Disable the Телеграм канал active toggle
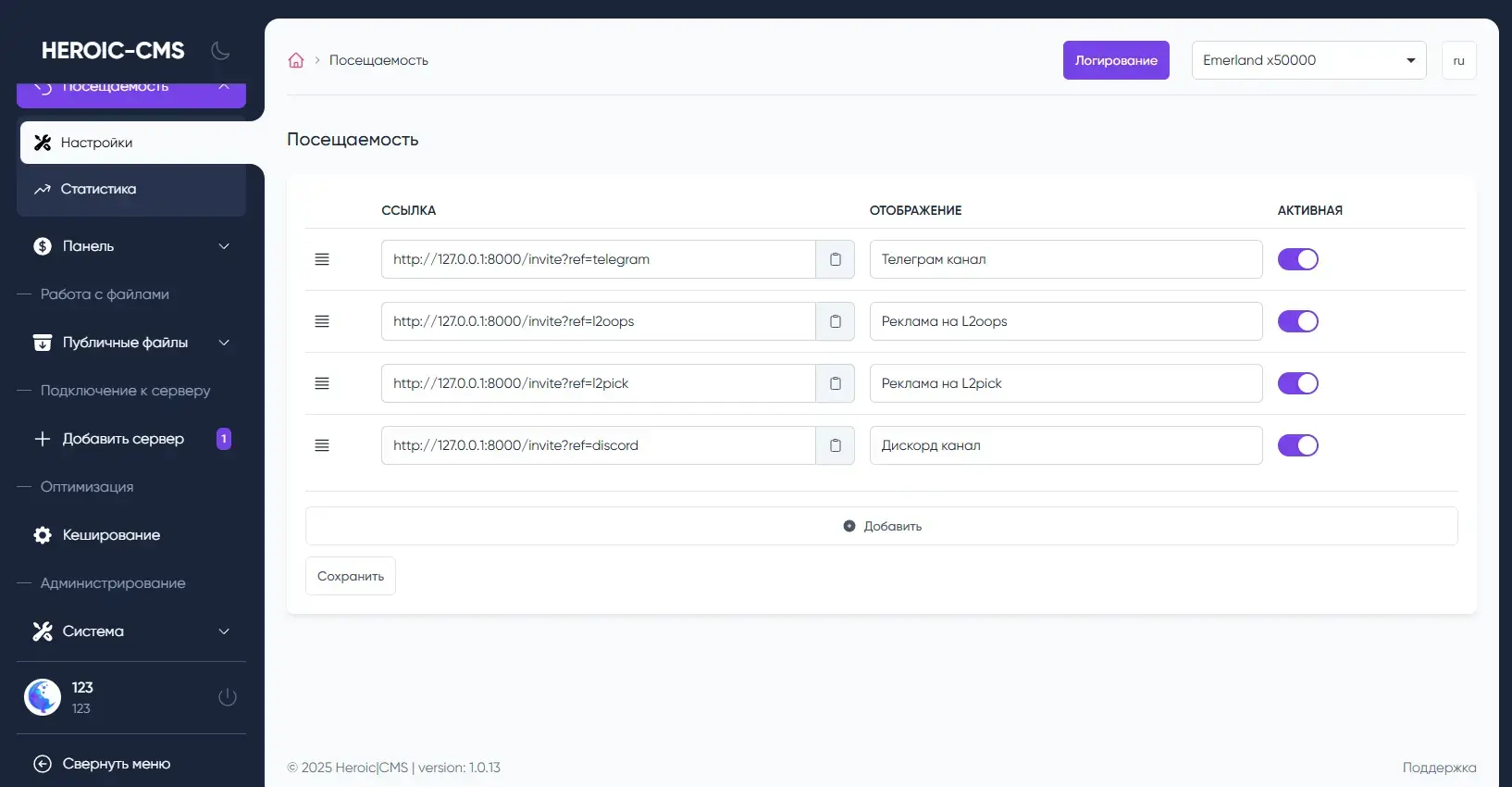 tap(1297, 259)
